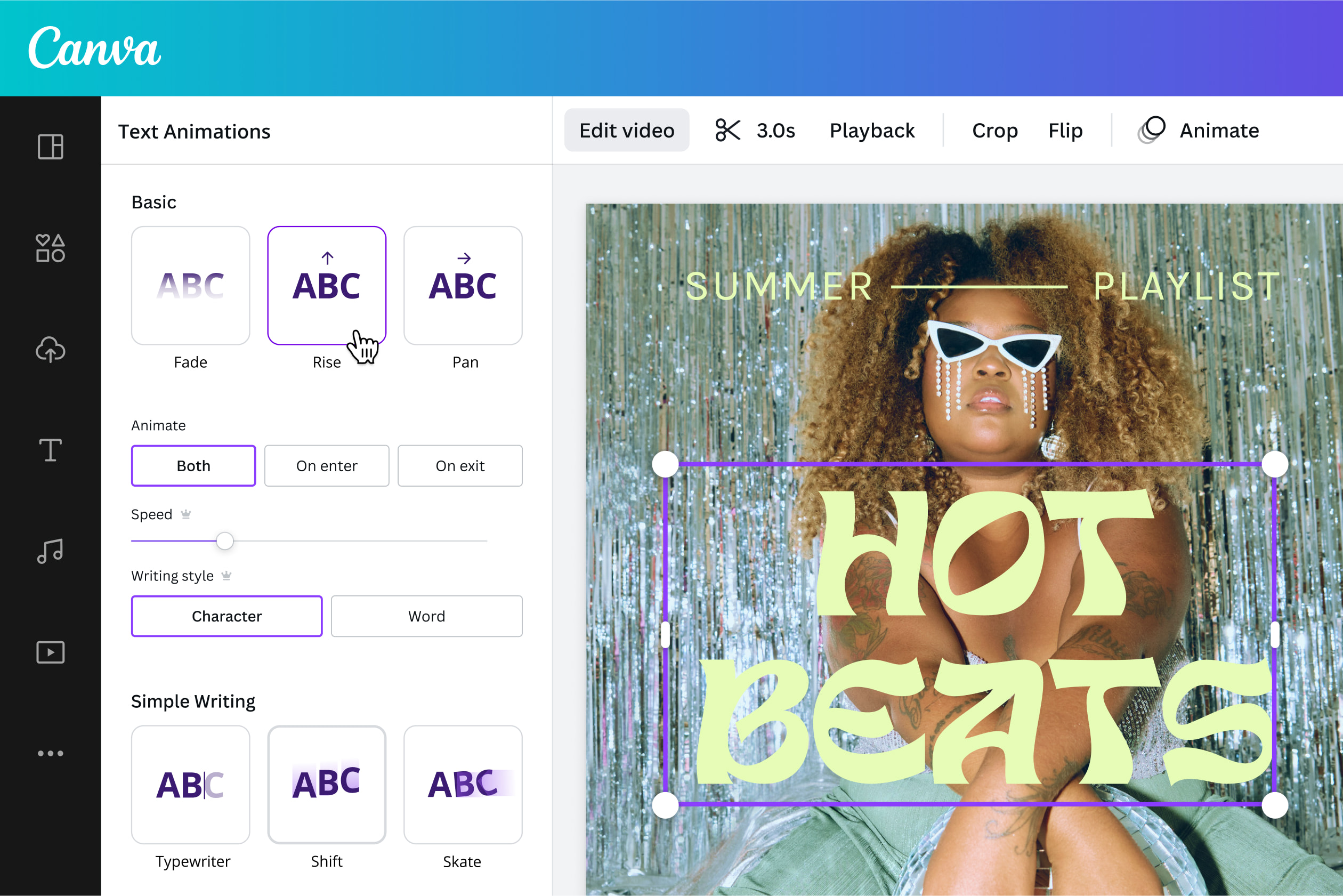The height and width of the screenshot is (896, 1343).
Task: Open the Audio panel via music note icon
Action: (50, 550)
